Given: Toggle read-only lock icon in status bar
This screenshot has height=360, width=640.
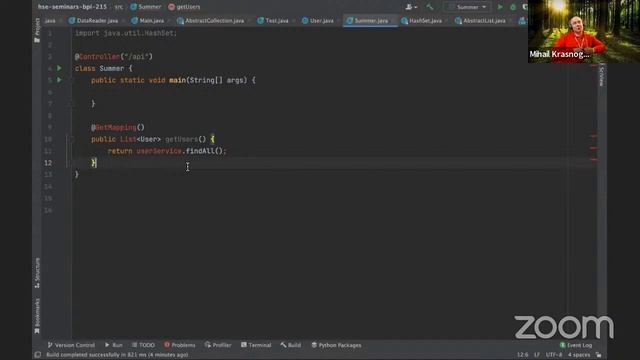Looking at the screenshot, I should pos(598,355).
